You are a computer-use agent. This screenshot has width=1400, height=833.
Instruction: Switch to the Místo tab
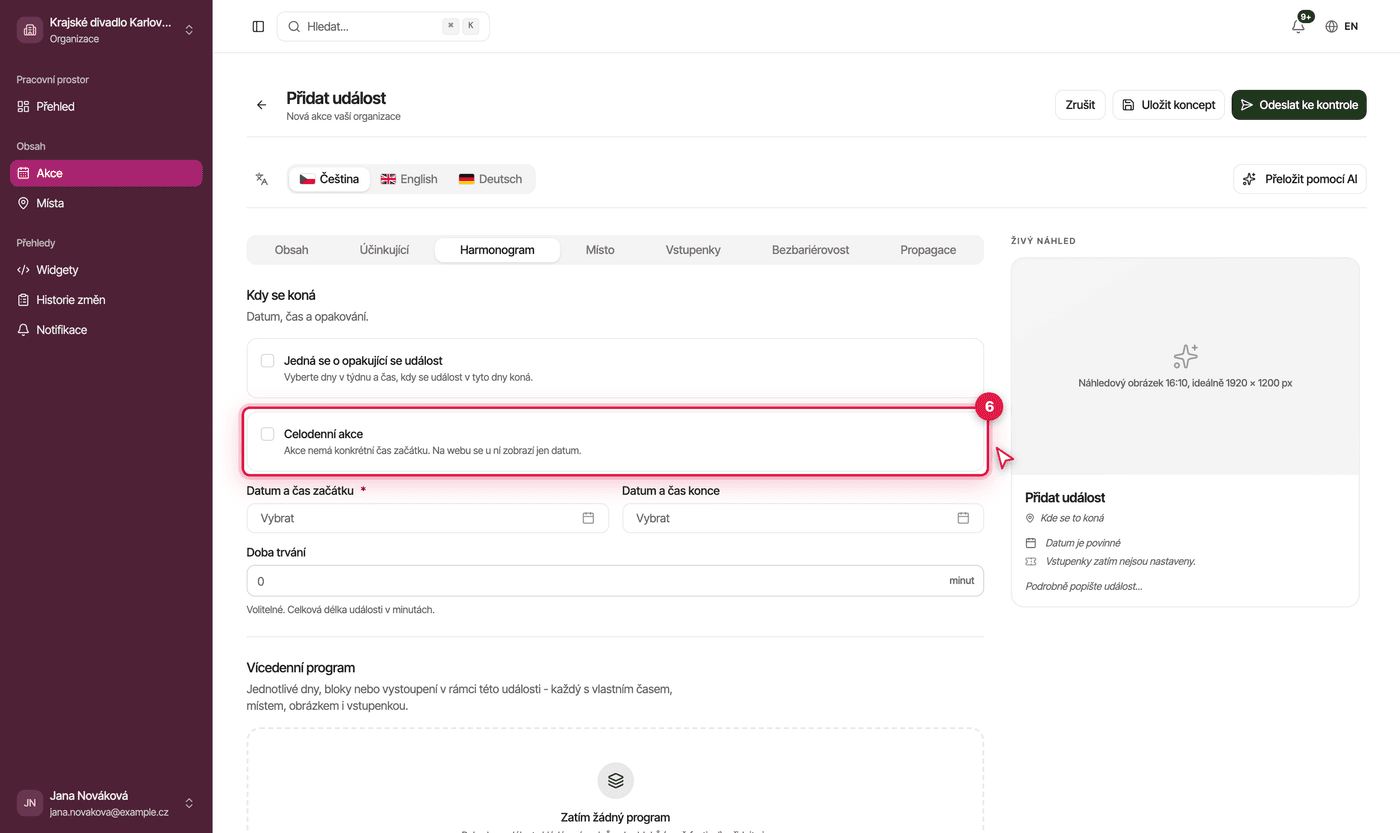coord(600,250)
